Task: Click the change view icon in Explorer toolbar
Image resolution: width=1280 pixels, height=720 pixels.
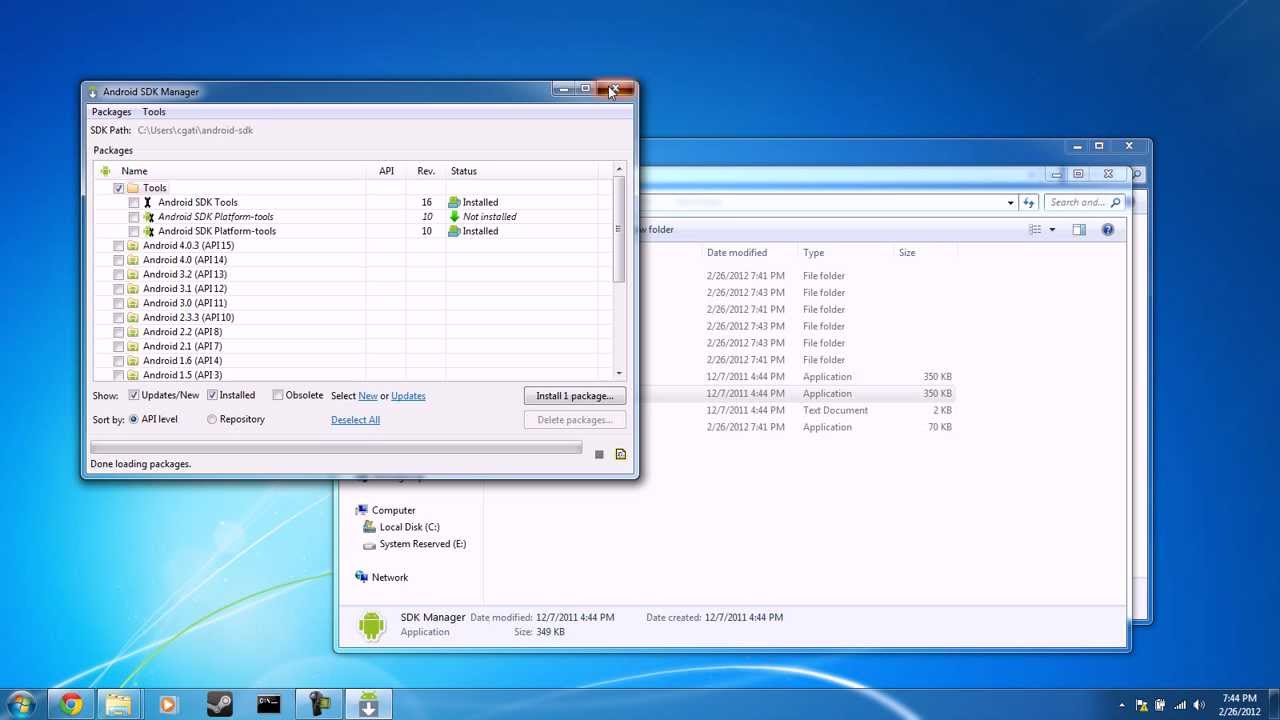Action: pos(1036,230)
